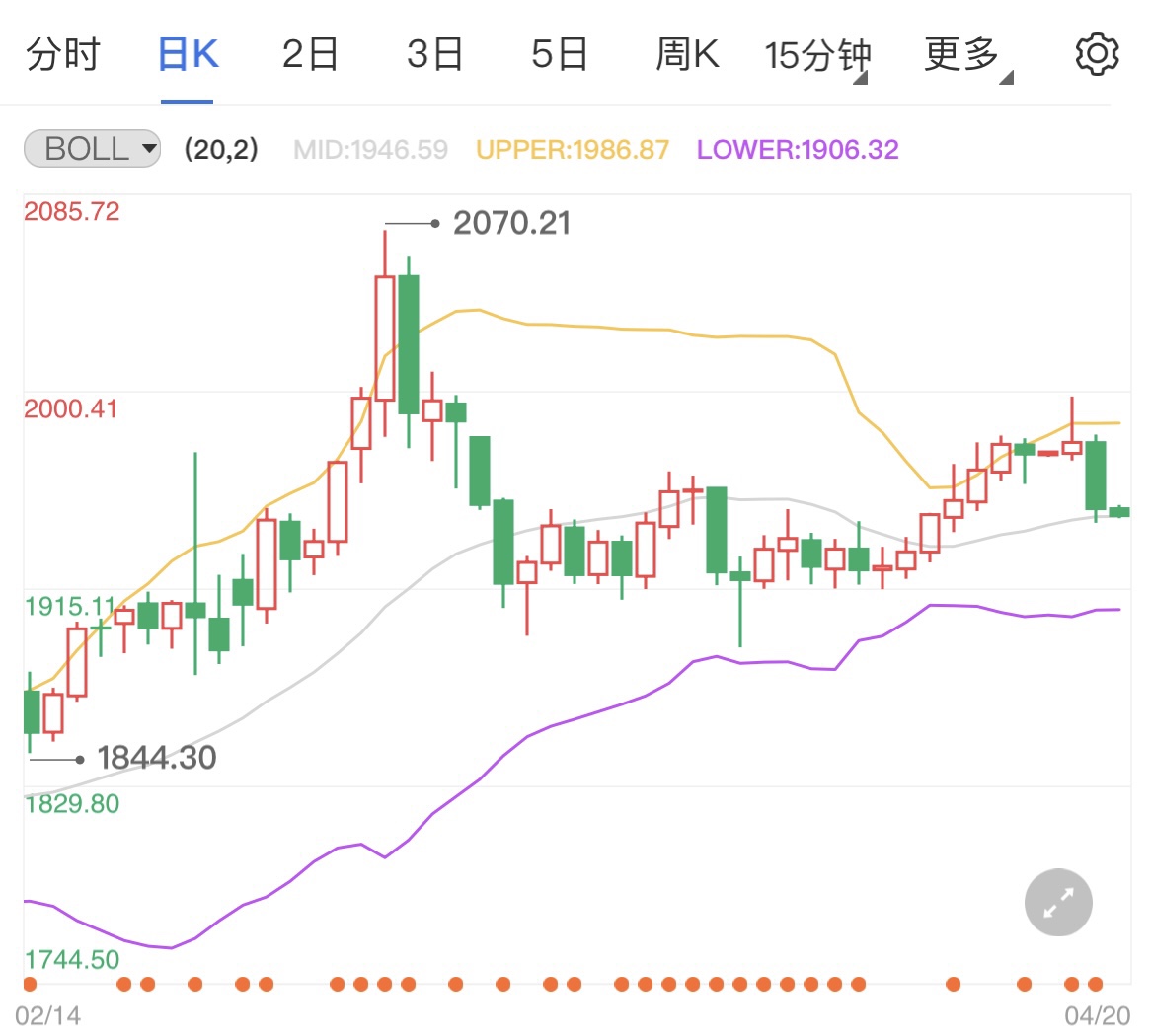Image resolution: width=1151 pixels, height=1036 pixels.
Task: Open the 15分钟 interval dropdown
Action: click(817, 56)
